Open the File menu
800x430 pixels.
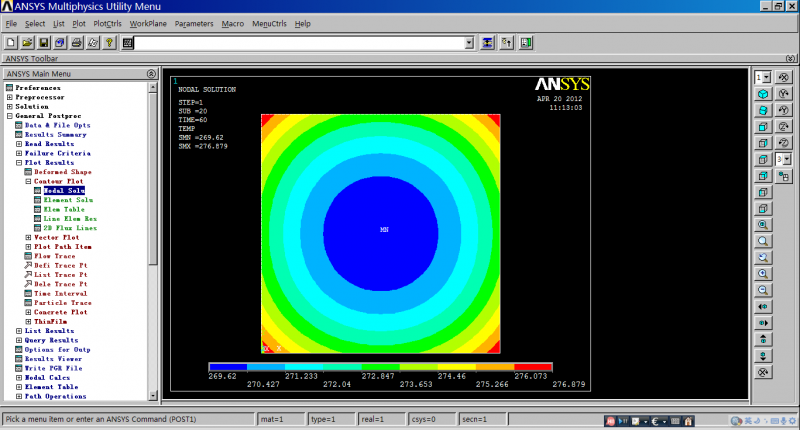coord(11,23)
